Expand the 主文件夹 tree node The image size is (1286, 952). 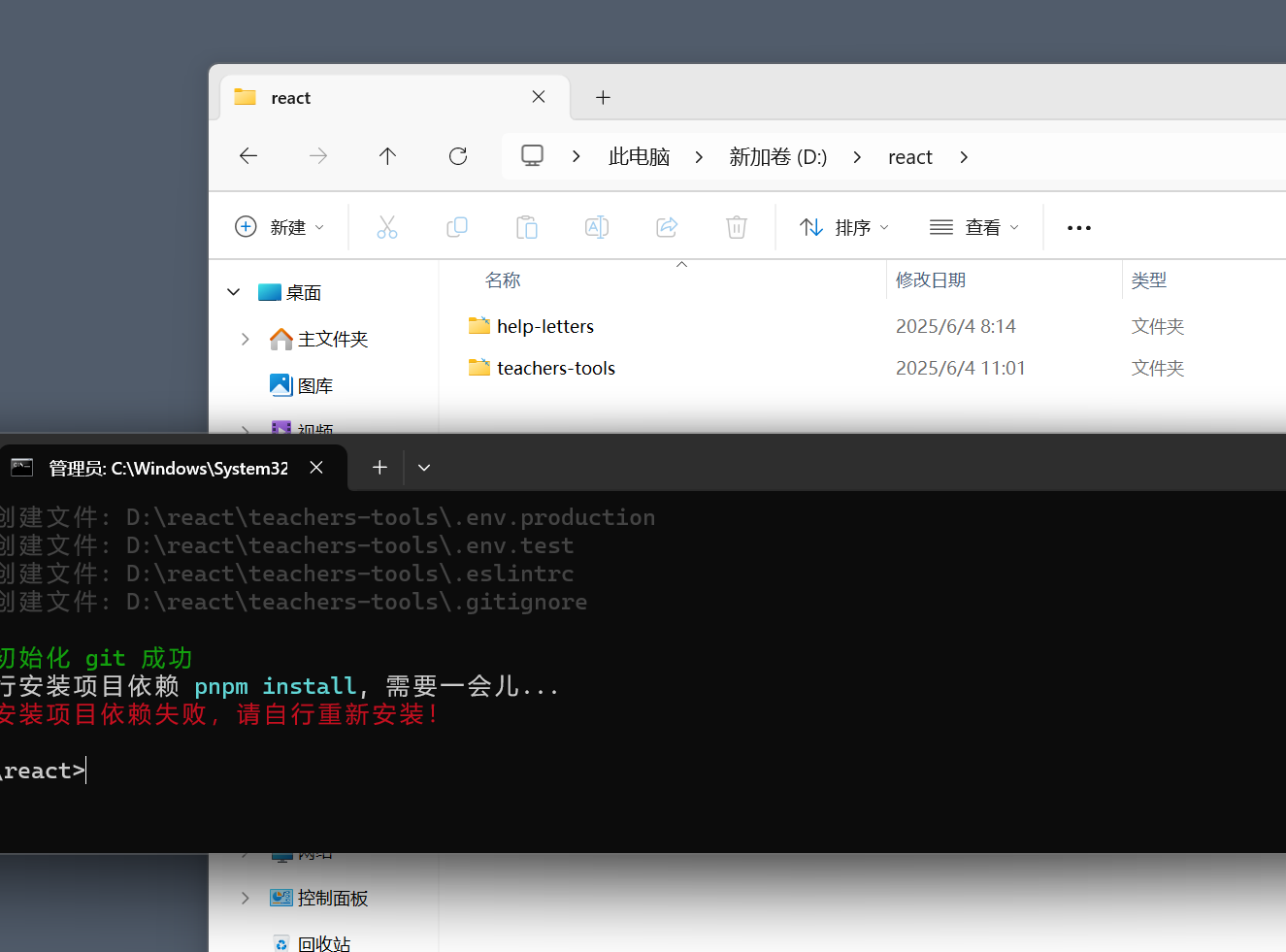point(246,339)
